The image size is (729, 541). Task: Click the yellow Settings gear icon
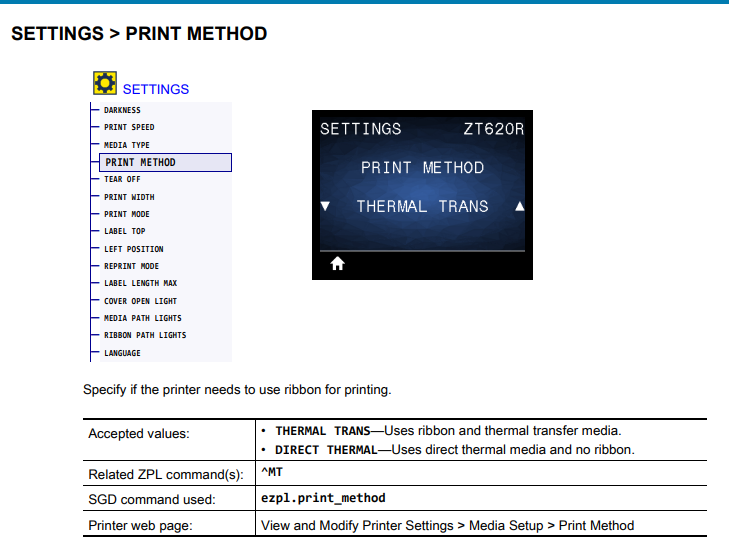point(105,84)
